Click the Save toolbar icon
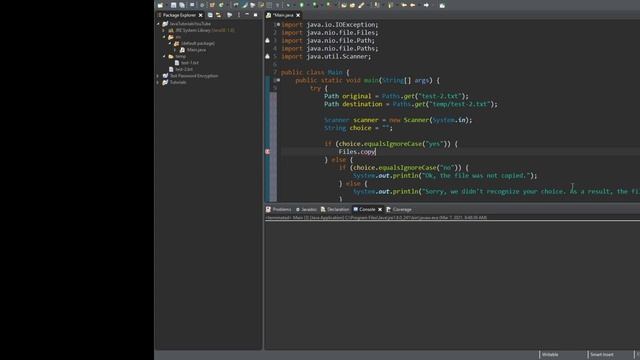This screenshot has height=360, width=640. click(x=173, y=5)
